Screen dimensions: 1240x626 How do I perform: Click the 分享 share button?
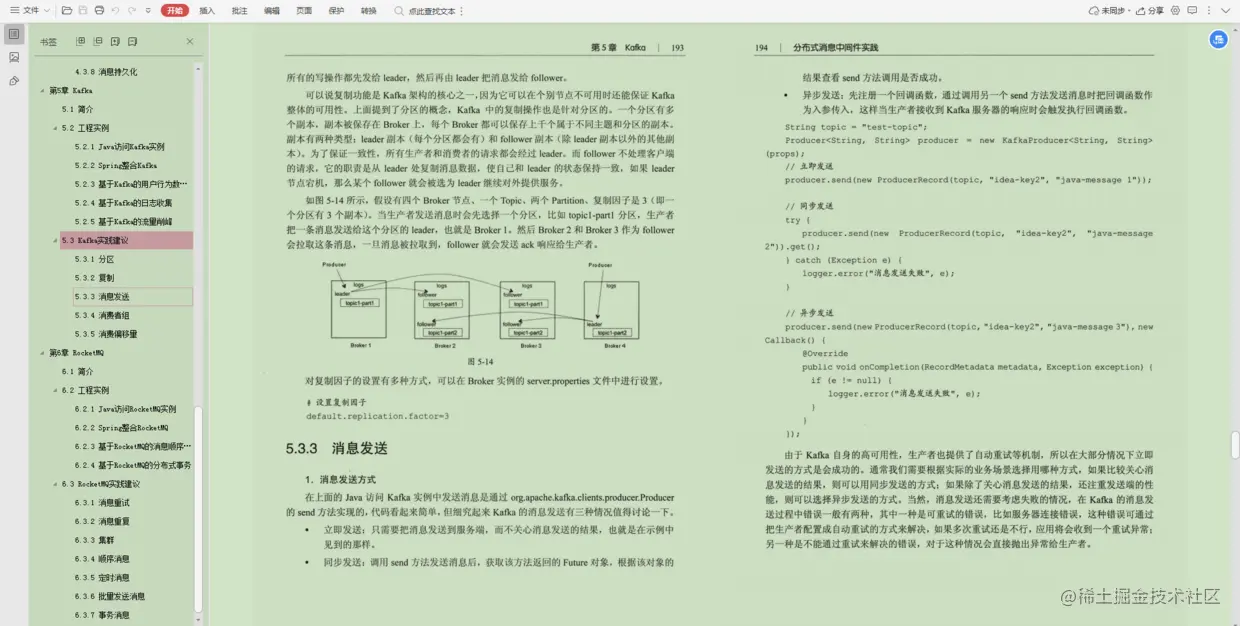(1149, 10)
